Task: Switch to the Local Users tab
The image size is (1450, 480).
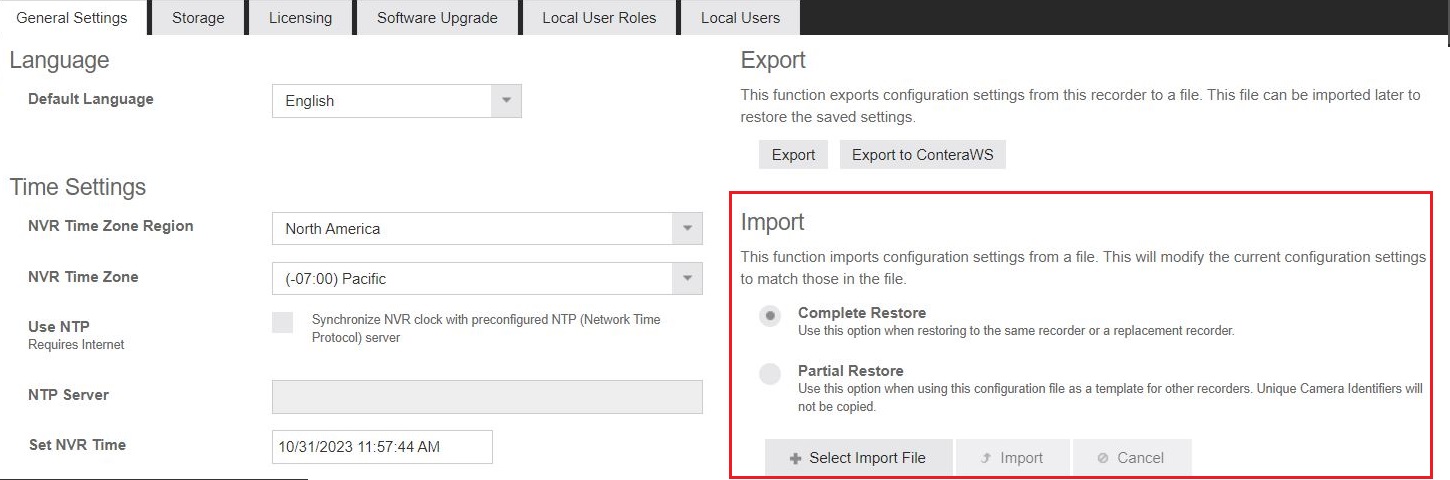Action: point(740,18)
